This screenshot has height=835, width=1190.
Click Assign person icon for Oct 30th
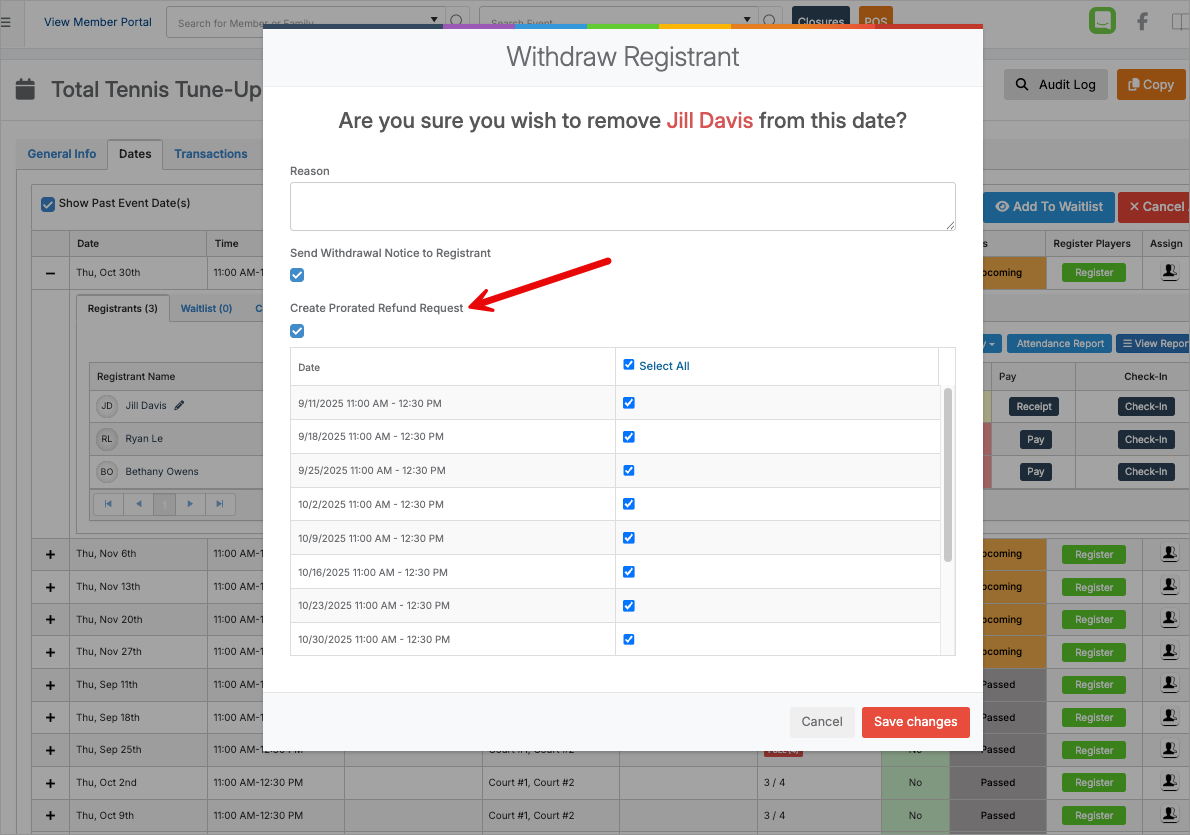(x=1167, y=272)
